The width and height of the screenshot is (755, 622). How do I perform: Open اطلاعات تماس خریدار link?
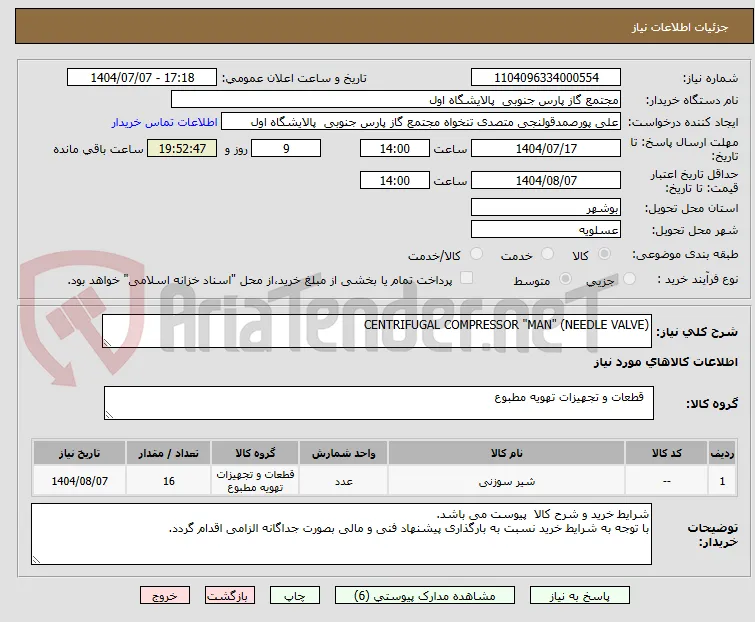point(165,122)
